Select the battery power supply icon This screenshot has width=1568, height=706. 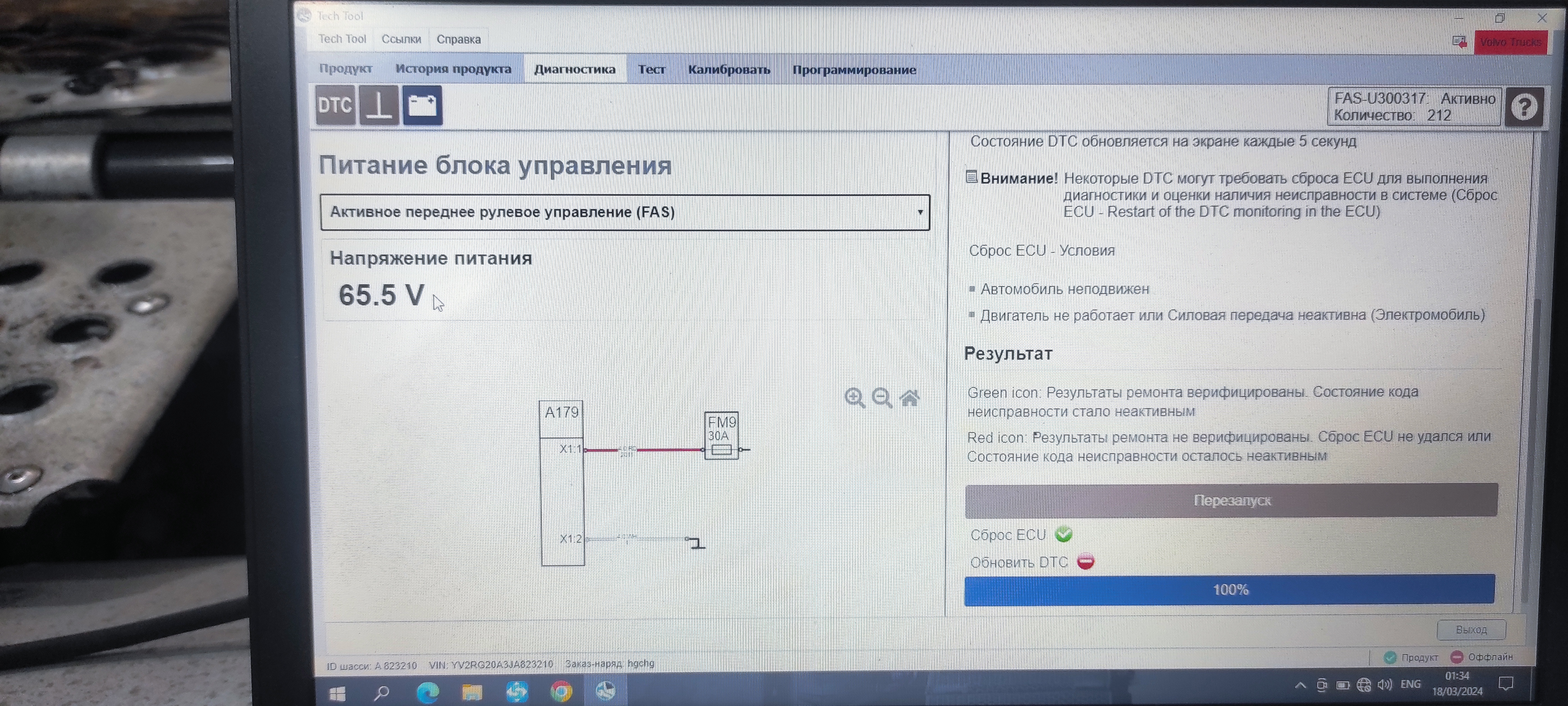click(x=422, y=105)
